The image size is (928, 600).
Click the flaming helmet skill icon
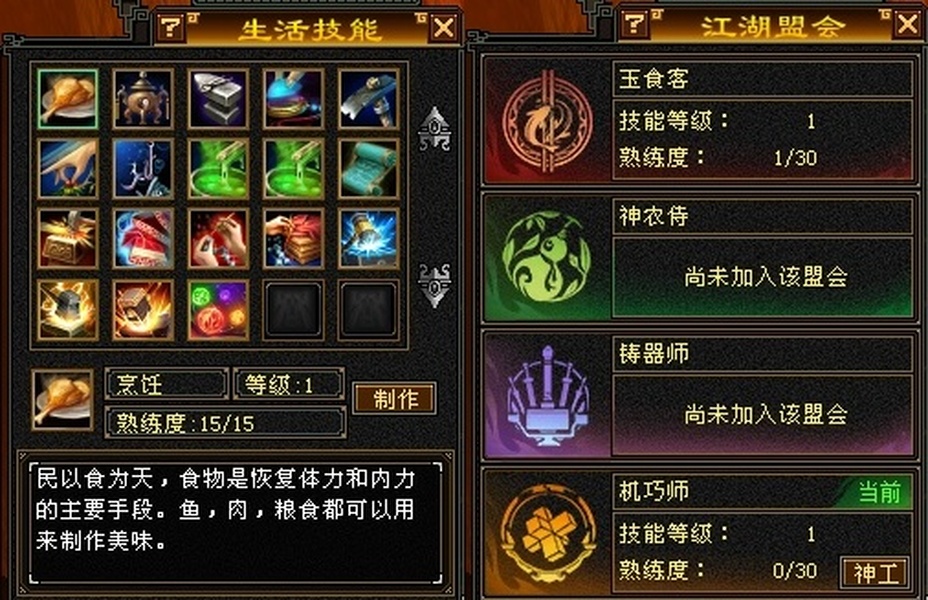(67, 310)
